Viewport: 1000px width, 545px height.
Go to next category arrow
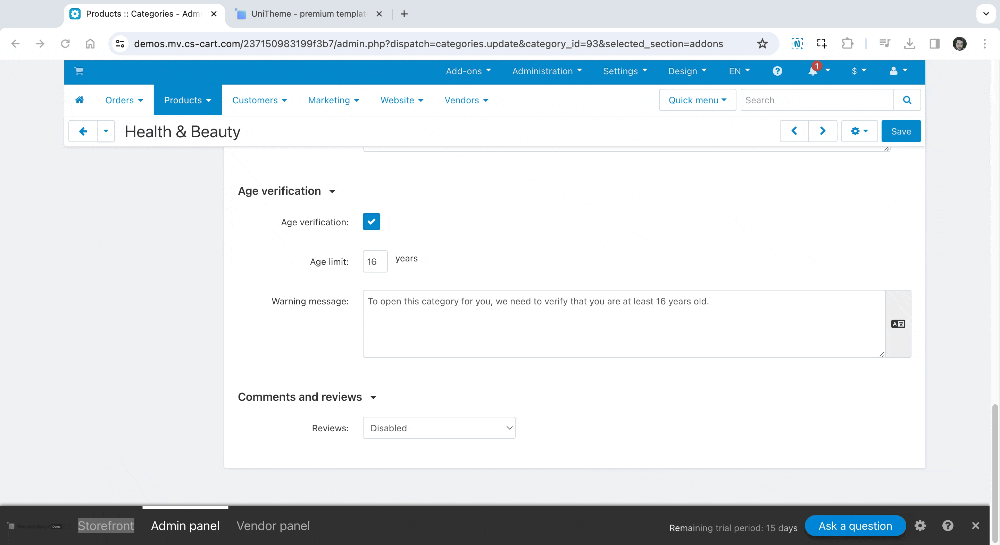tap(823, 131)
